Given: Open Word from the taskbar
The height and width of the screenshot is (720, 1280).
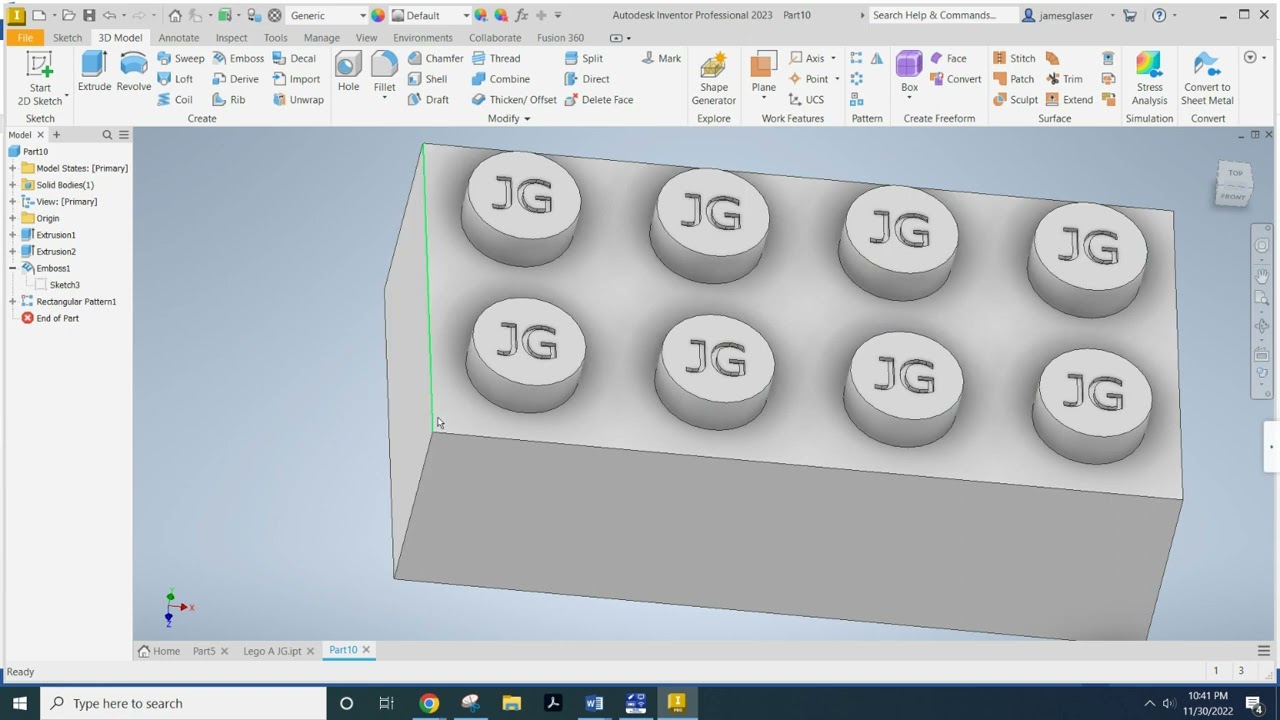Looking at the screenshot, I should click(594, 703).
